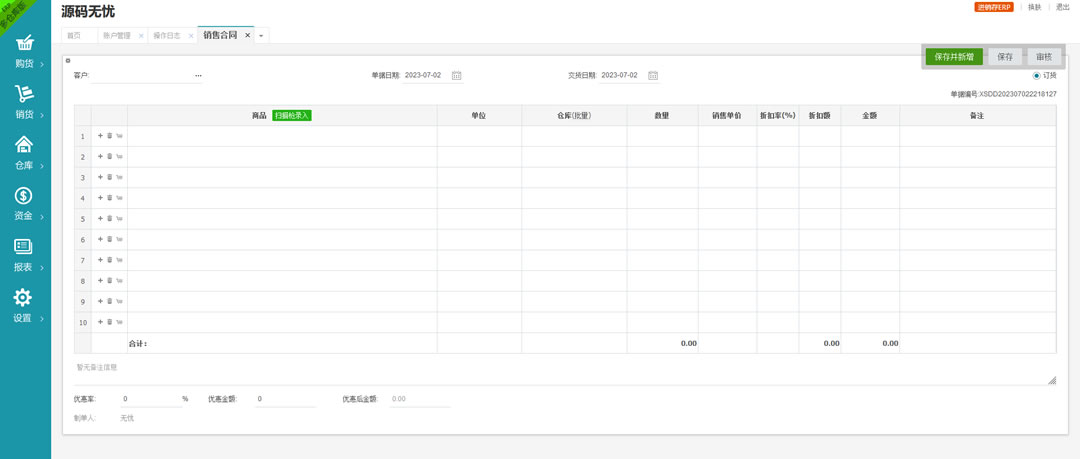Switch to the 账户管理 tab
The width and height of the screenshot is (1080, 459).
[117, 36]
